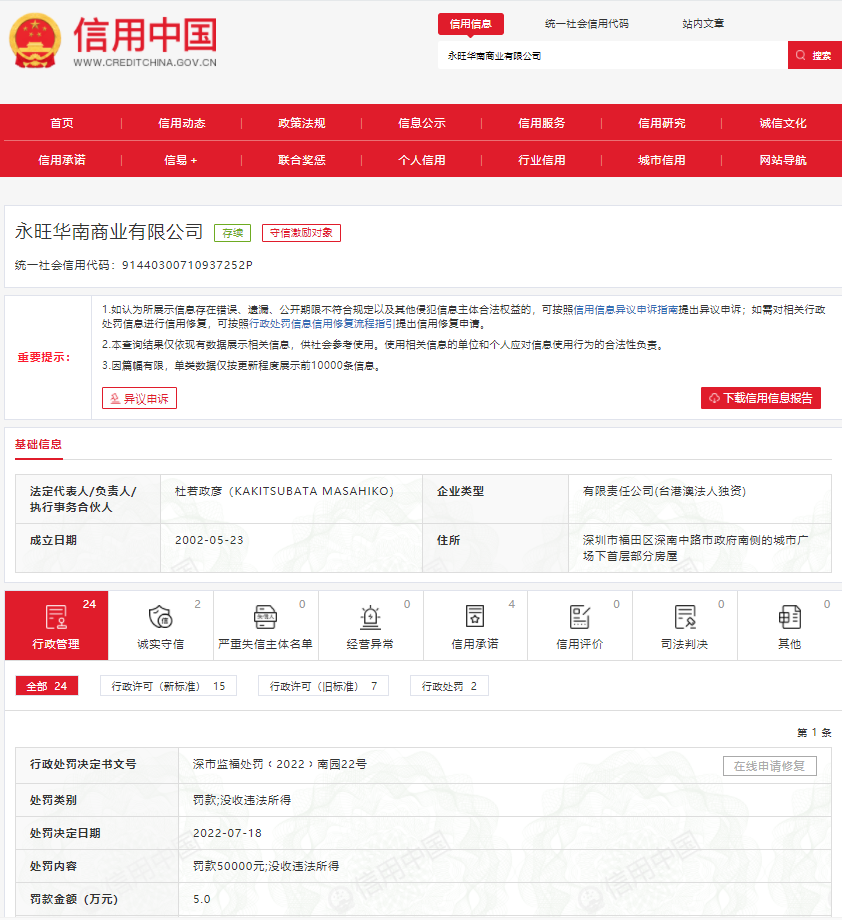The width and height of the screenshot is (842, 920).
Task: Filter by 全部 24 records
Action: [x=46, y=686]
